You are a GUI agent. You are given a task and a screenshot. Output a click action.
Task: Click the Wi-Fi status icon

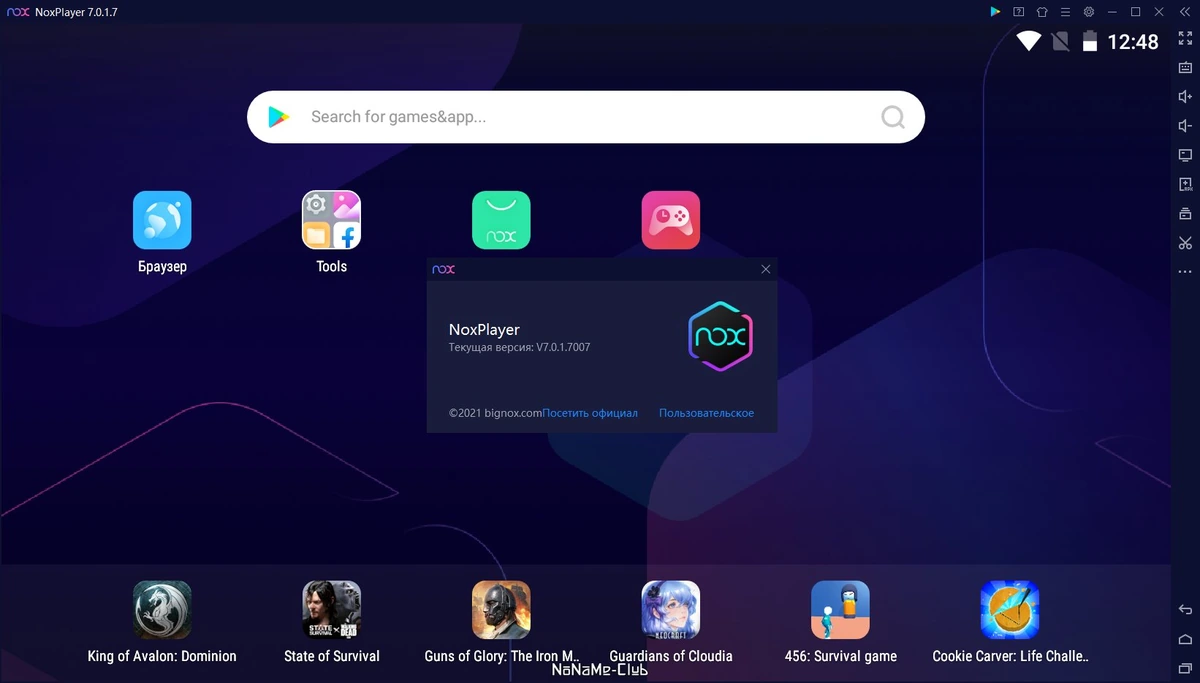(1029, 41)
